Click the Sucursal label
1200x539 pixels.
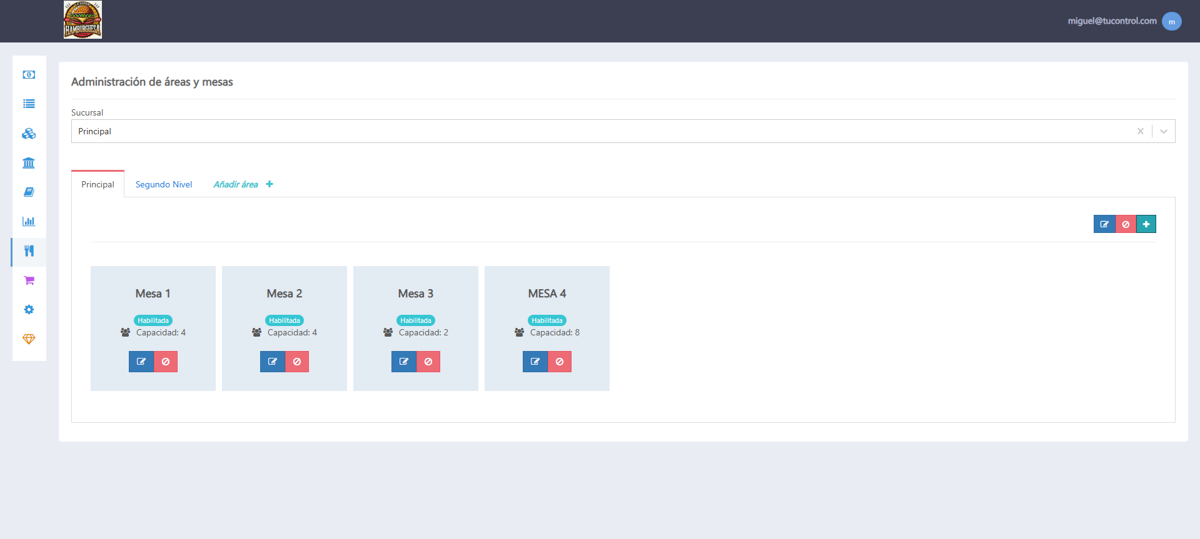(x=87, y=113)
